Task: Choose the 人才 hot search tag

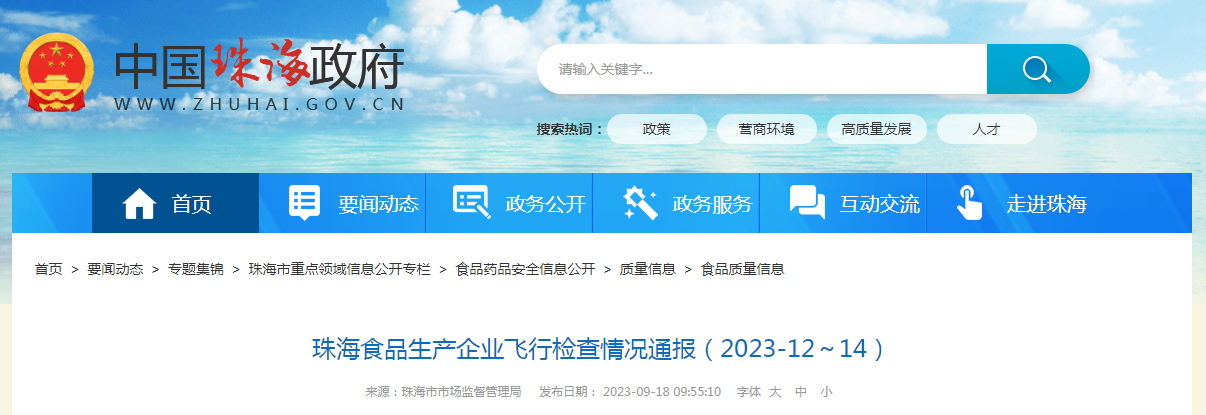Action: 986,129
